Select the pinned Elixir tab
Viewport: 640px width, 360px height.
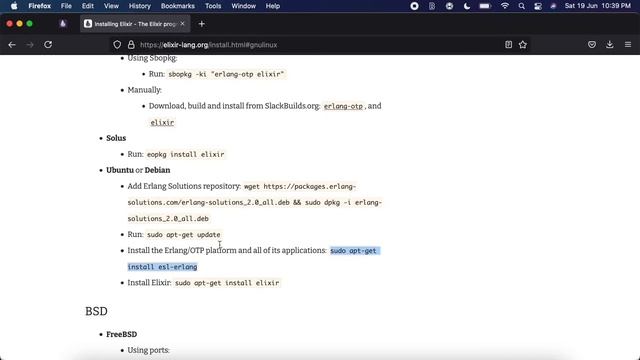coord(63,24)
